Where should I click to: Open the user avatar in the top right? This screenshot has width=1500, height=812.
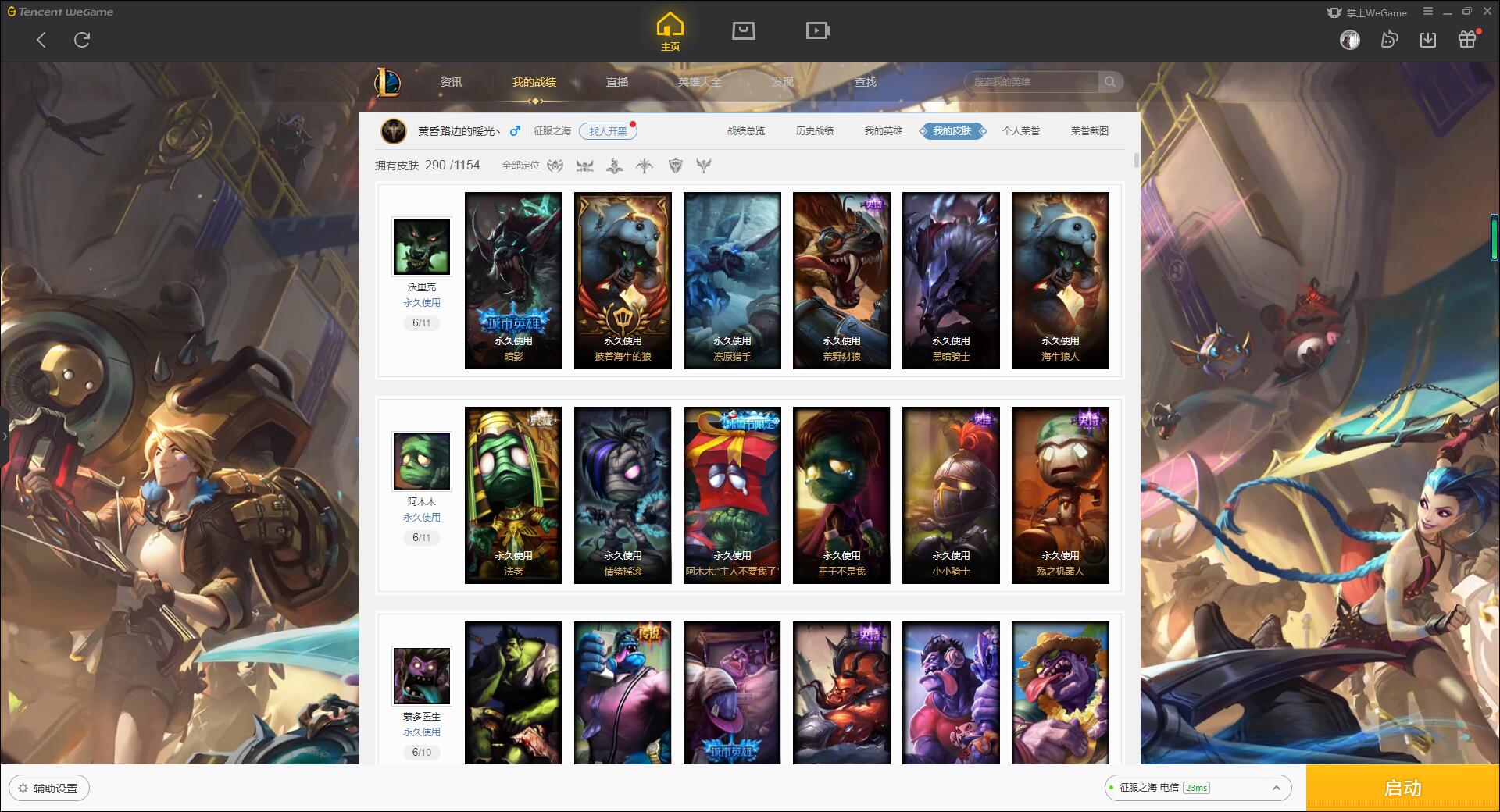[x=1350, y=40]
